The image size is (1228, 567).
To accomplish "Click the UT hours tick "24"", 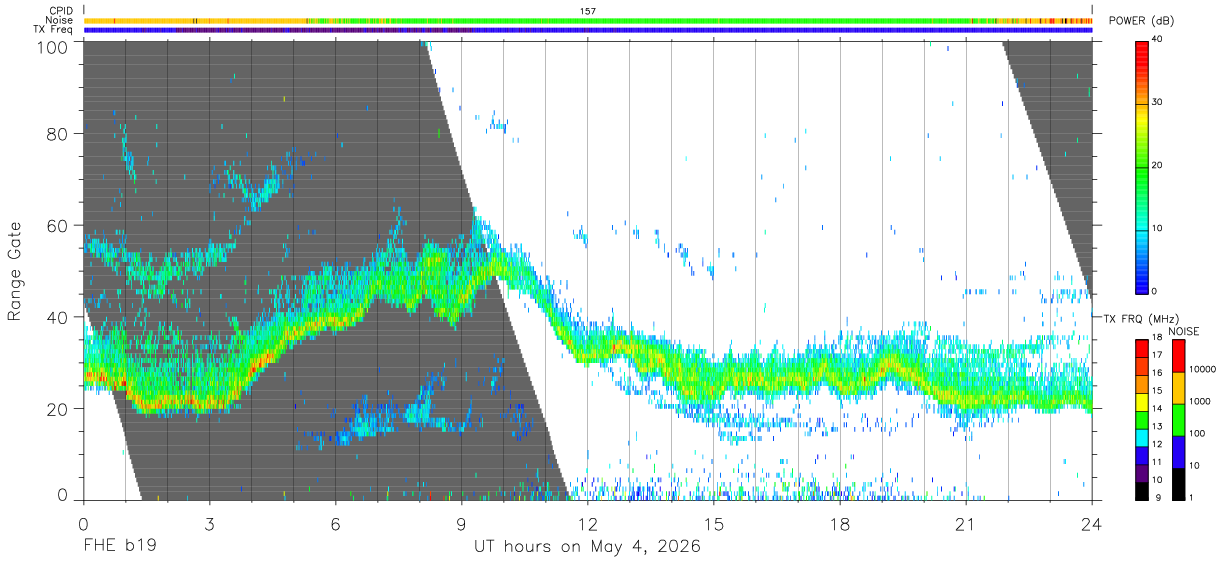I will [x=1092, y=524].
